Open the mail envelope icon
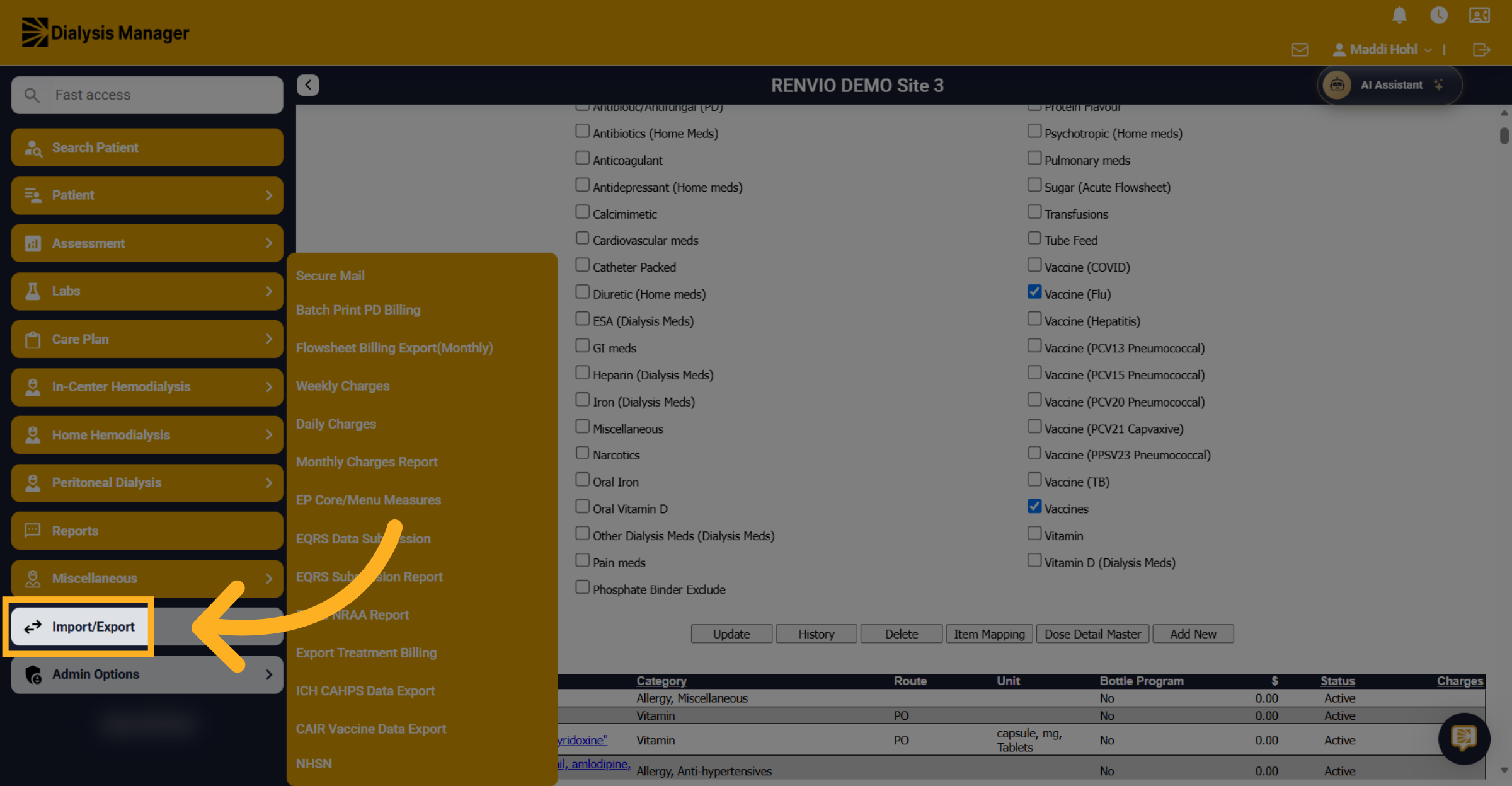The height and width of the screenshot is (786, 1512). click(x=1300, y=50)
